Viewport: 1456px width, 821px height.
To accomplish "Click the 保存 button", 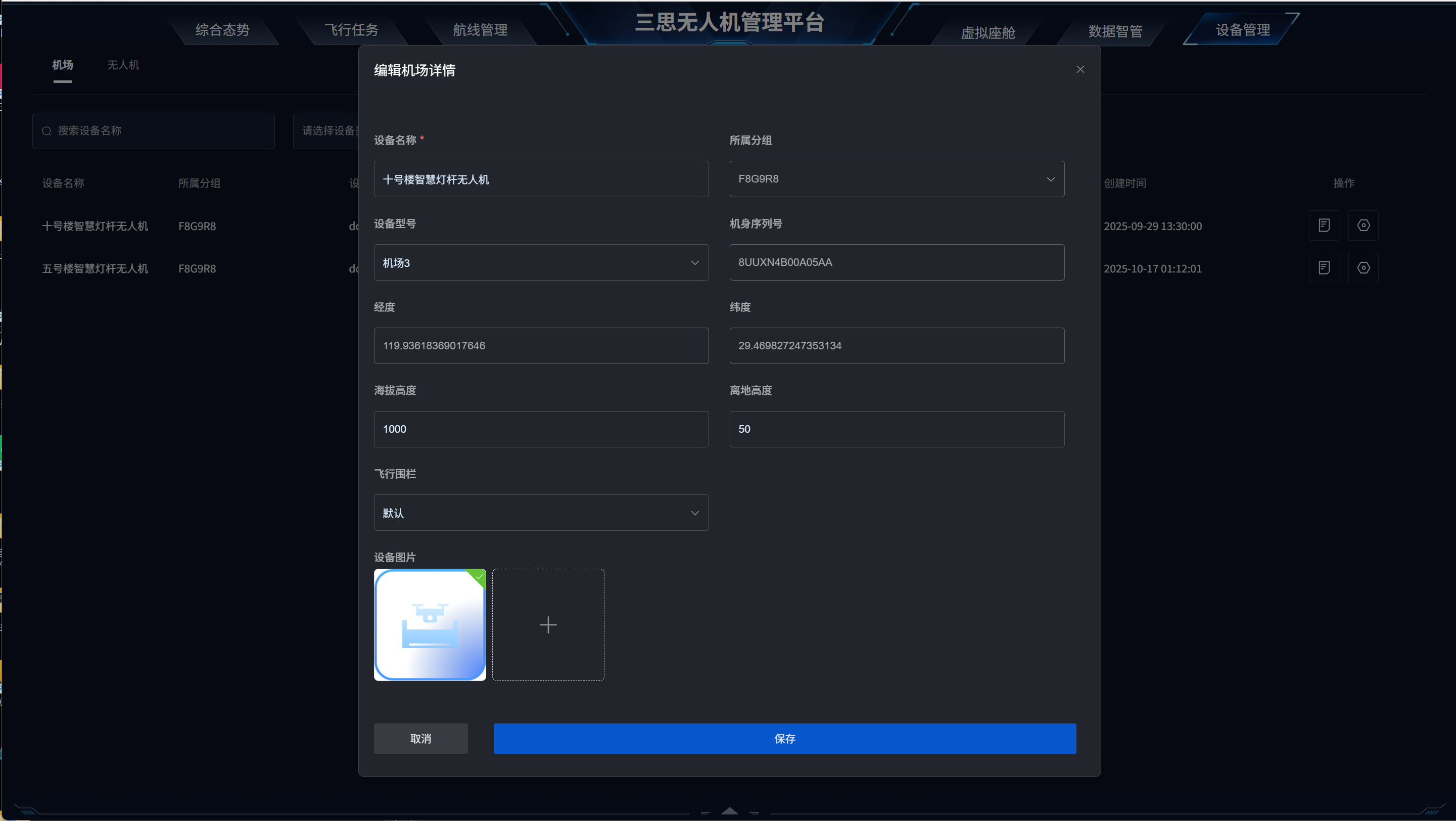I will [x=784, y=739].
